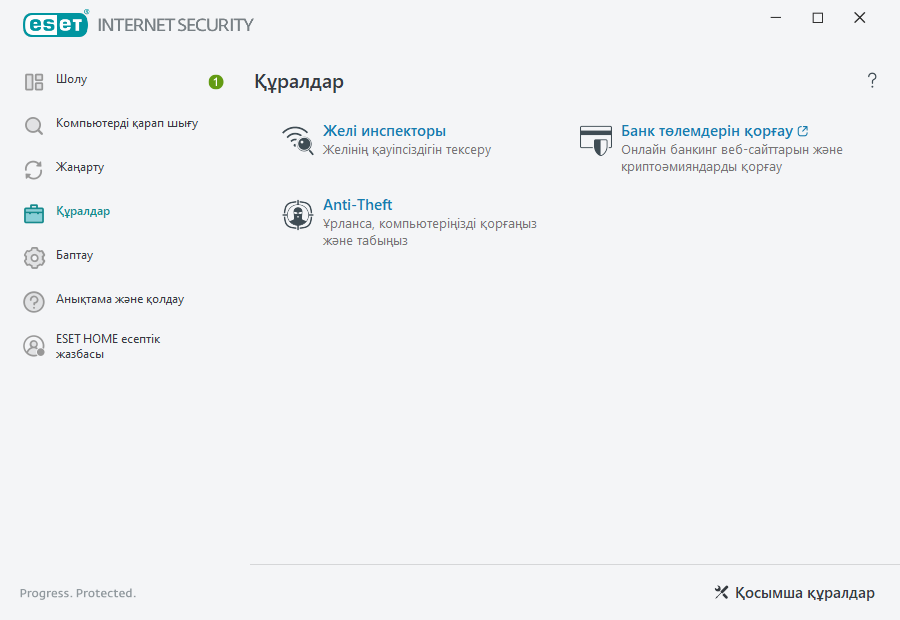900x620 pixels.
Task: Select the Anti-Theft lock icon
Action: 297,215
